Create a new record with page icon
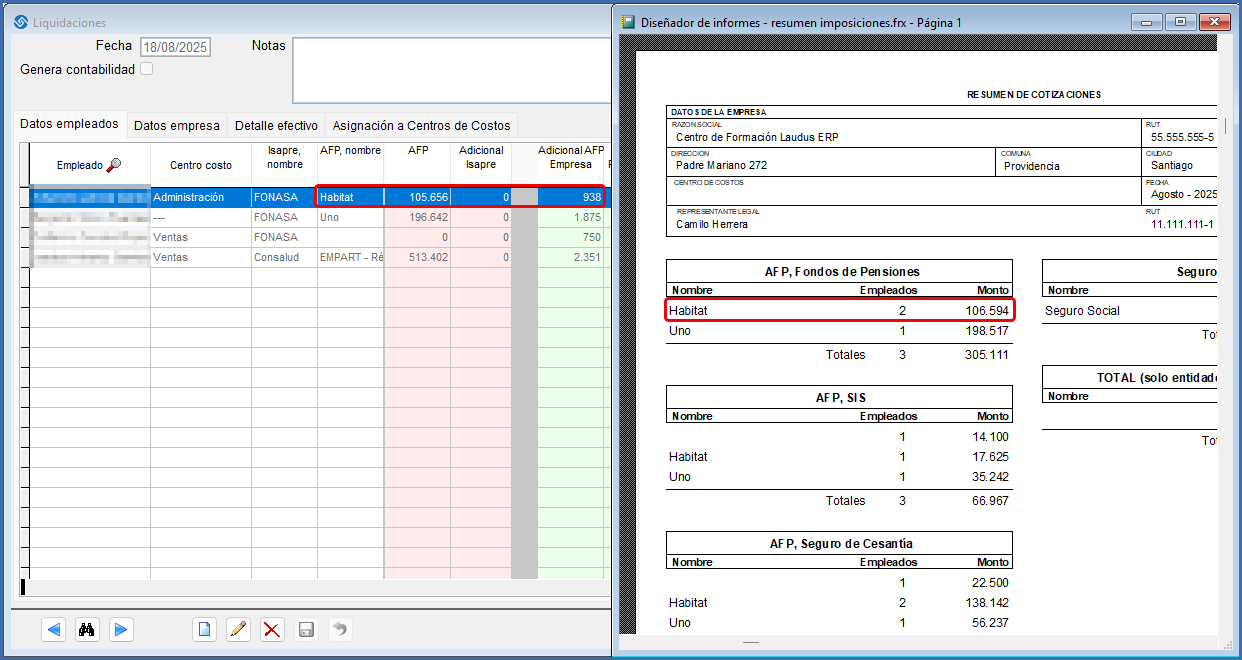 tap(204, 629)
